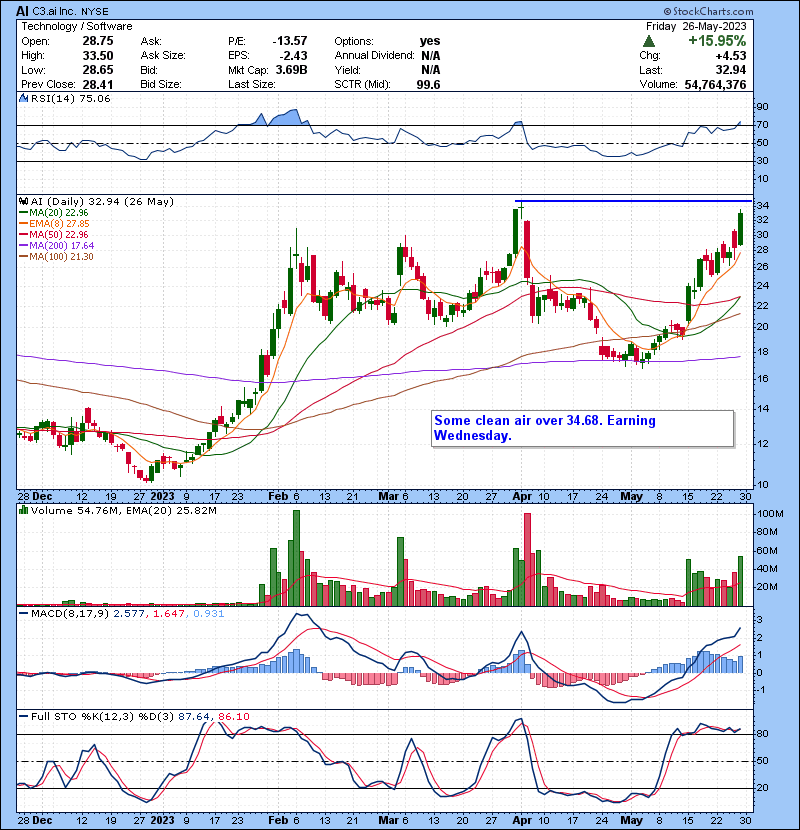Screen dimensions: 800x830
Task: Click the last green candle on 26 May
Action: pos(740,229)
